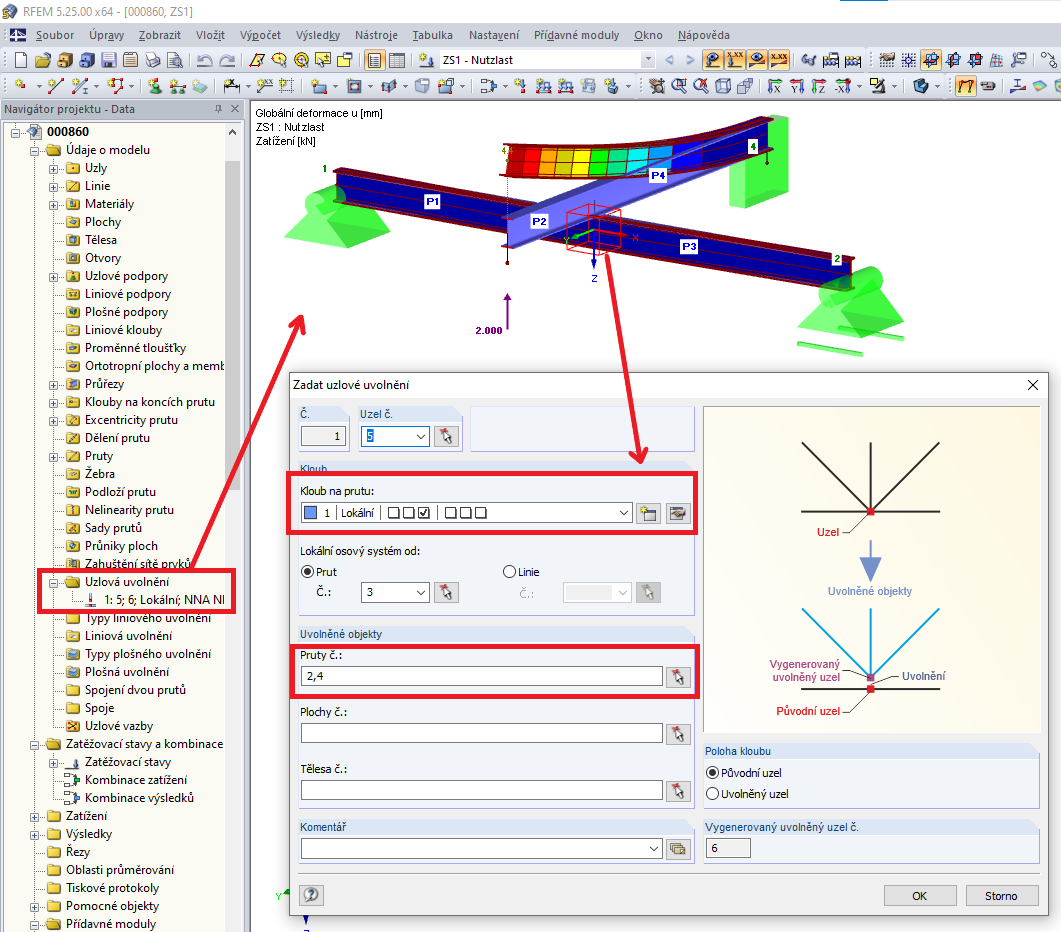
Task: Open the Výsledky menu
Action: pos(317,35)
